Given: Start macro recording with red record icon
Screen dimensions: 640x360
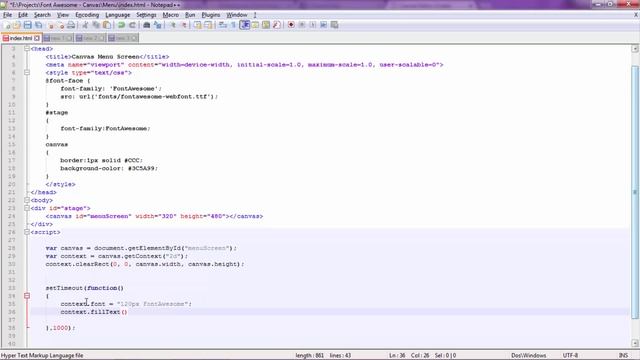Looking at the screenshot, I should pos(291,25).
